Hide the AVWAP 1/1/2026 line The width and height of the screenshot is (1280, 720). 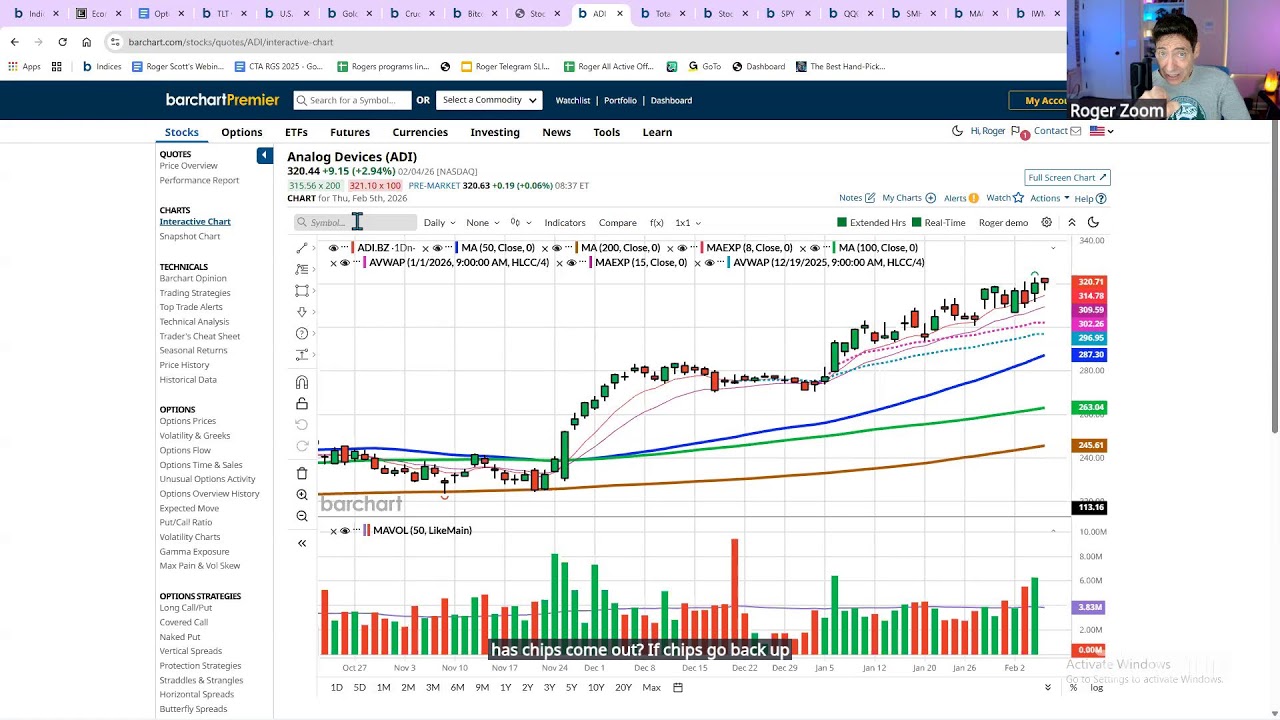pyautogui.click(x=345, y=262)
